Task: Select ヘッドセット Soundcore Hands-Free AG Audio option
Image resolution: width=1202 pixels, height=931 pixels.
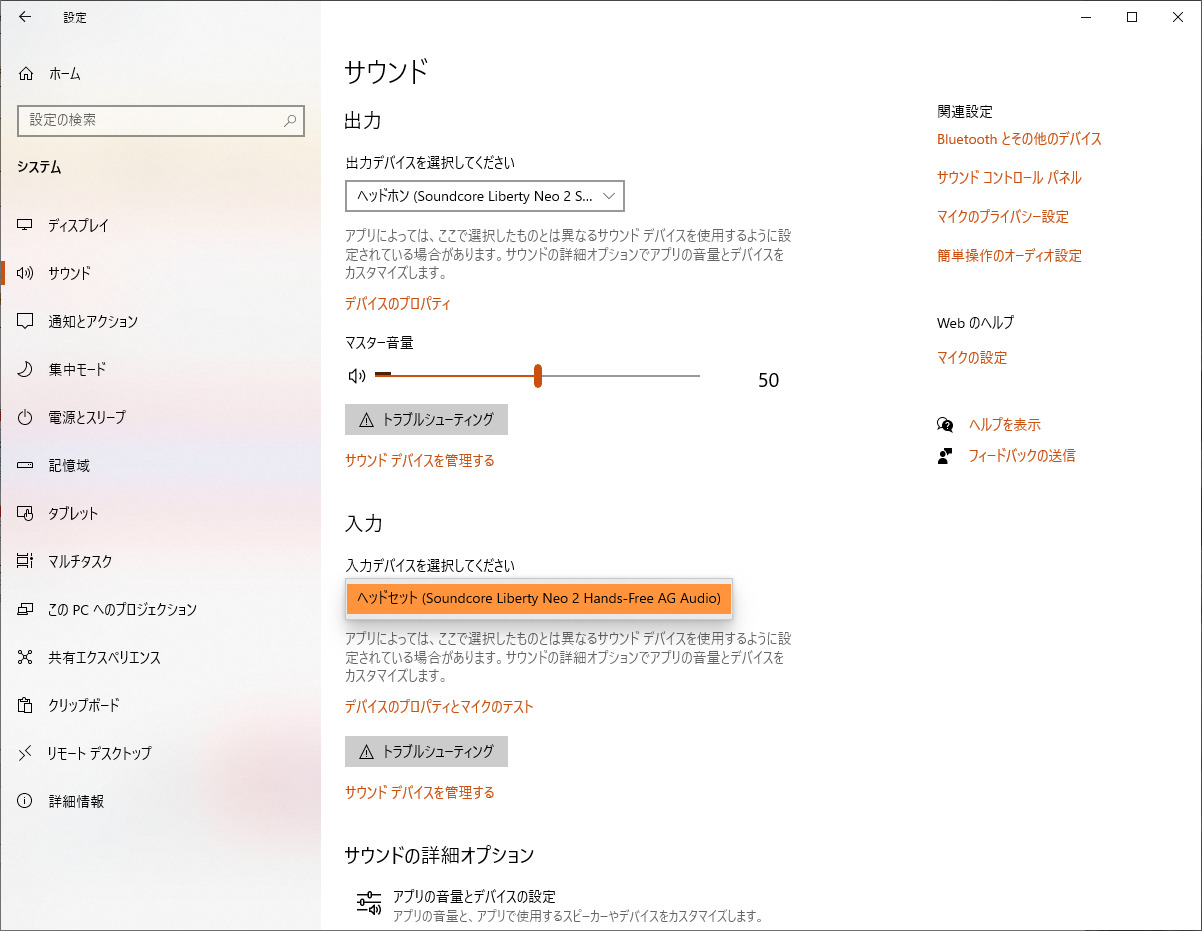Action: pos(539,598)
